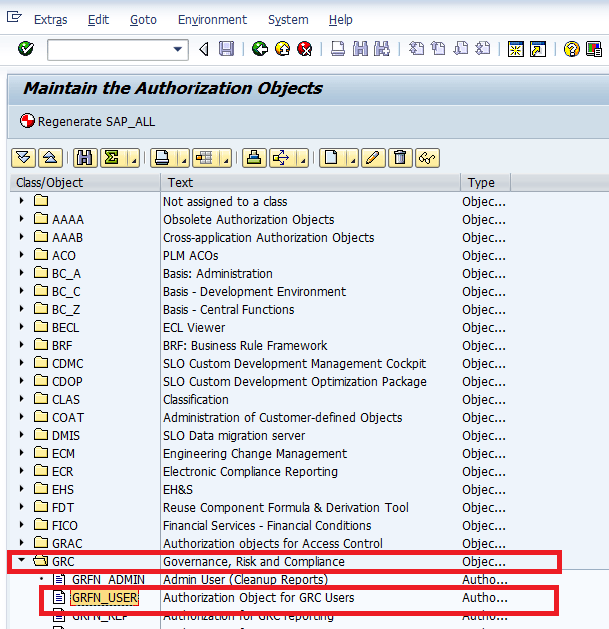Click the red Cancel icon
Viewport: 609px width, 629px height.
pos(305,49)
